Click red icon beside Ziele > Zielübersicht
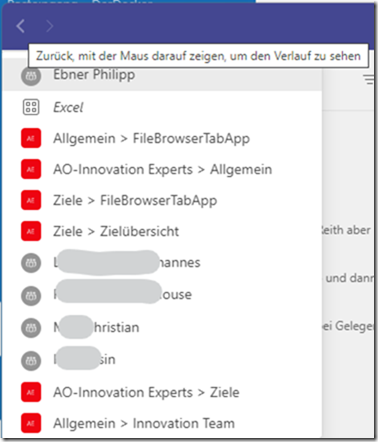378x442 pixels. (31, 231)
